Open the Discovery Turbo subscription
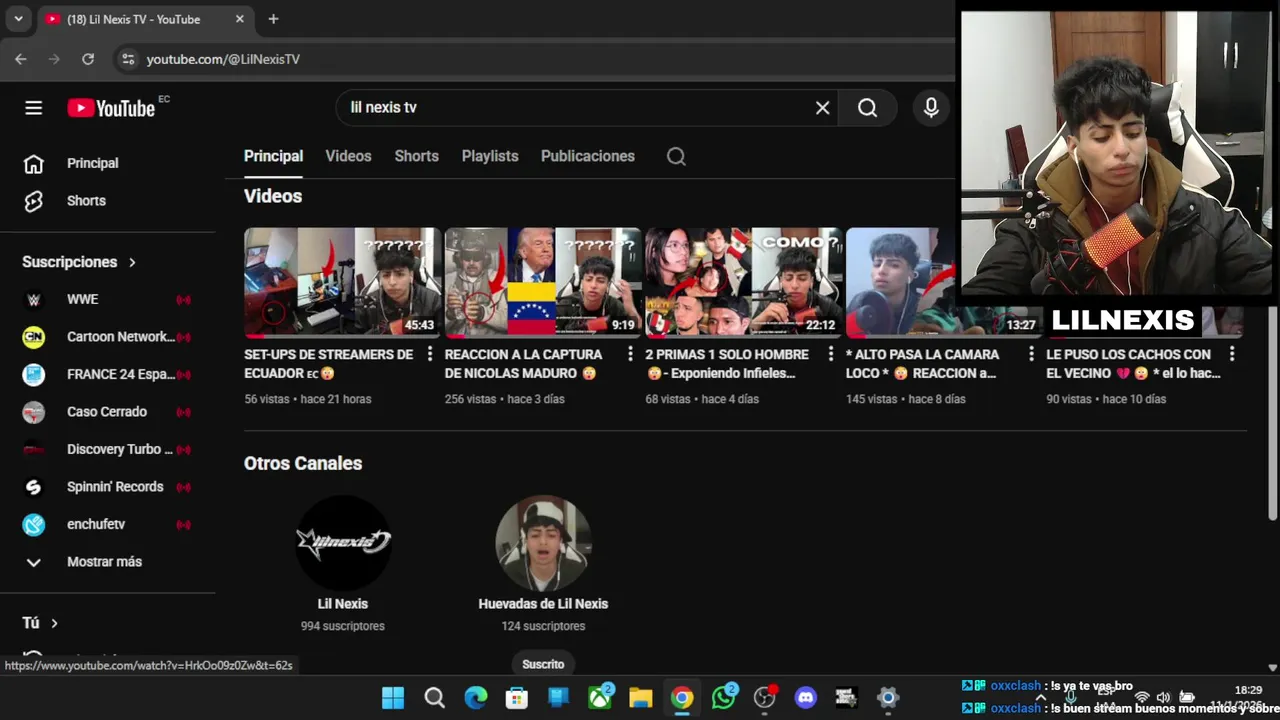Screen dimensions: 1280x720 (x=108, y=449)
